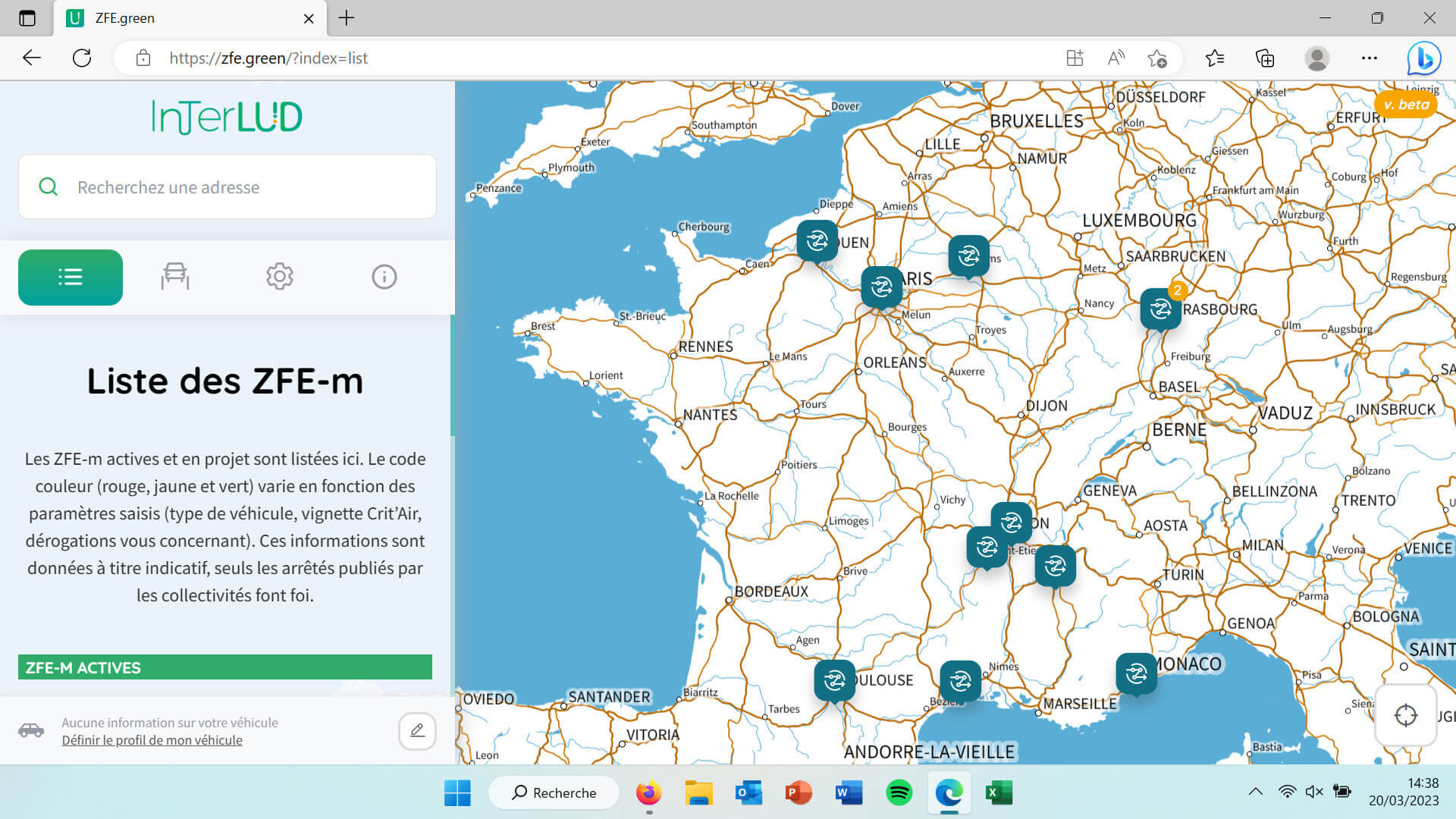Select the ZFE.green browser tab

pos(190,18)
